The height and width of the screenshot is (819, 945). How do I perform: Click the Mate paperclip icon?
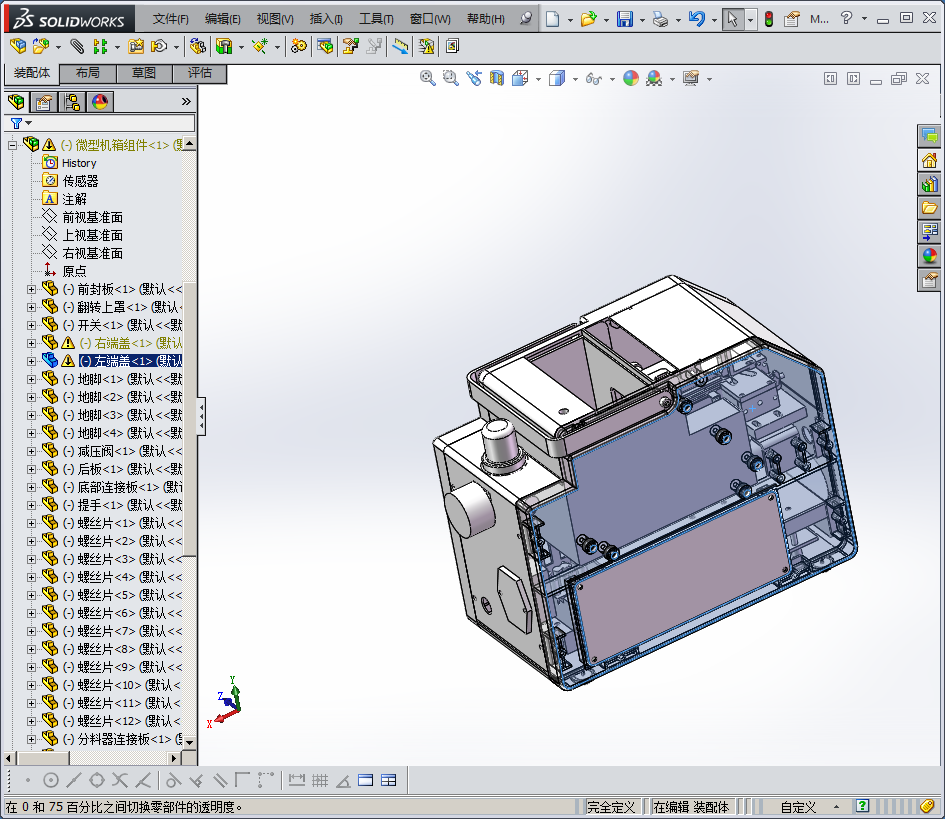click(77, 46)
